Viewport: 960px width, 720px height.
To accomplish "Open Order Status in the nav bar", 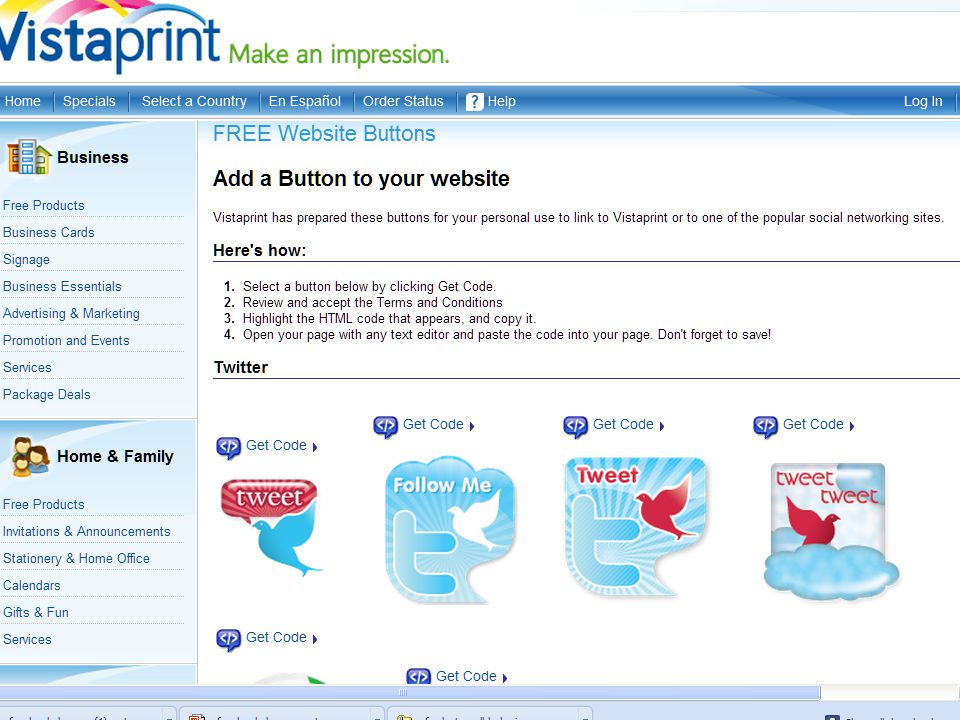I will point(403,102).
